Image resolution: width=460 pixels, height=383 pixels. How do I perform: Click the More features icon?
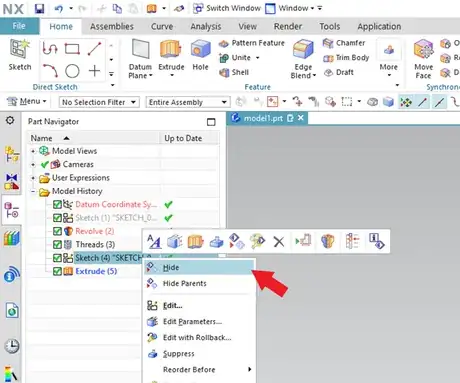(389, 50)
